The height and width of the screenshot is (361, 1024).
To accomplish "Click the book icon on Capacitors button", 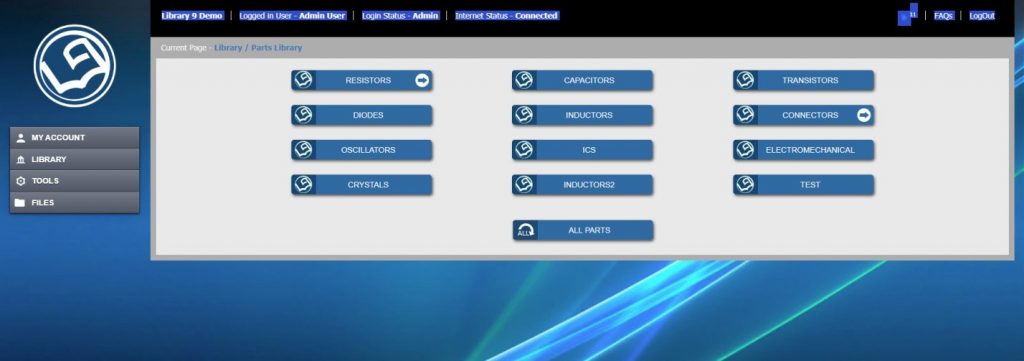I will pyautogui.click(x=524, y=80).
